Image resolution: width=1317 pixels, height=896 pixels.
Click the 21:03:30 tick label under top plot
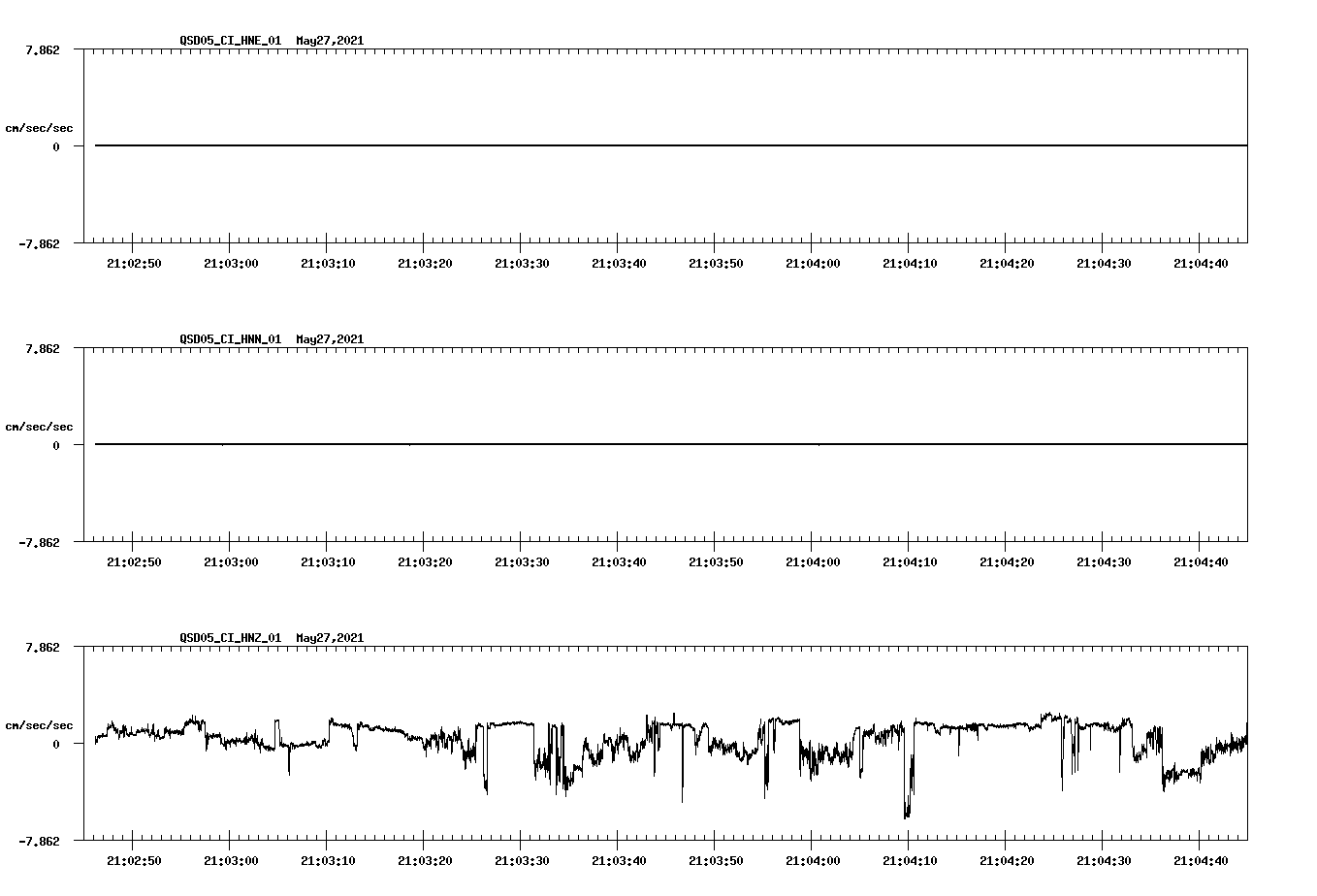[x=521, y=262]
